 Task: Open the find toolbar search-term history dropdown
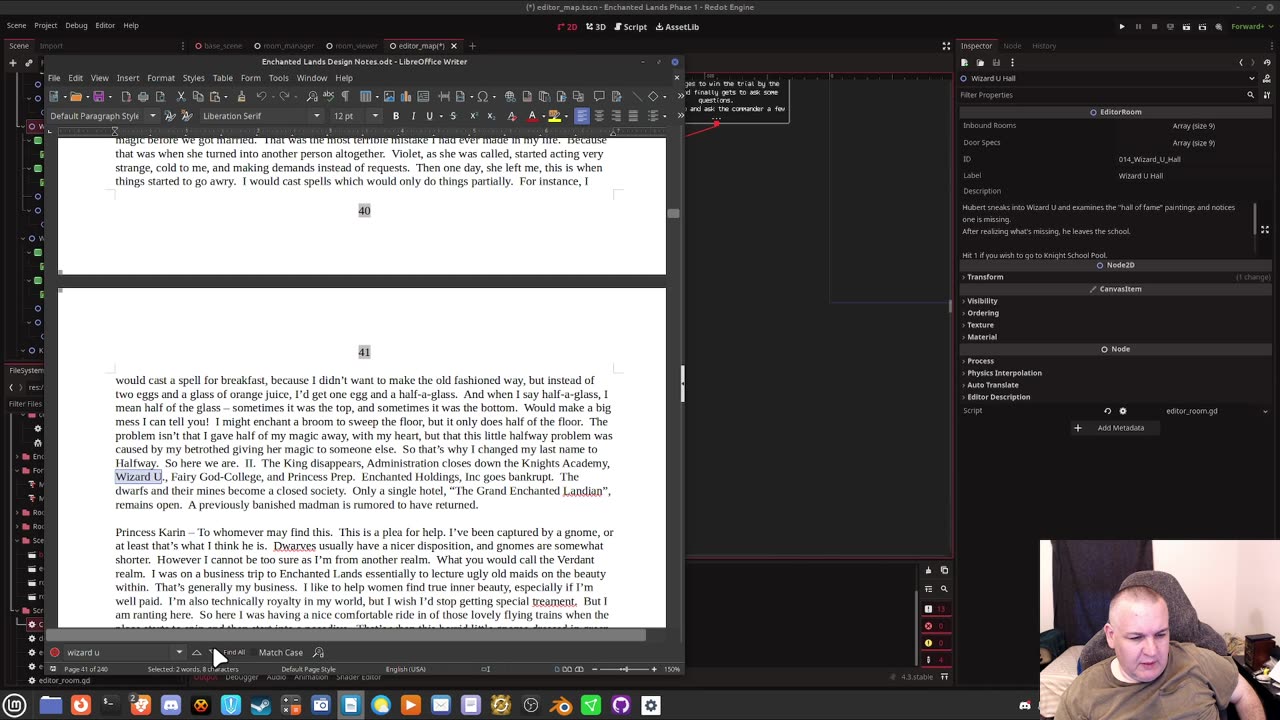(179, 653)
